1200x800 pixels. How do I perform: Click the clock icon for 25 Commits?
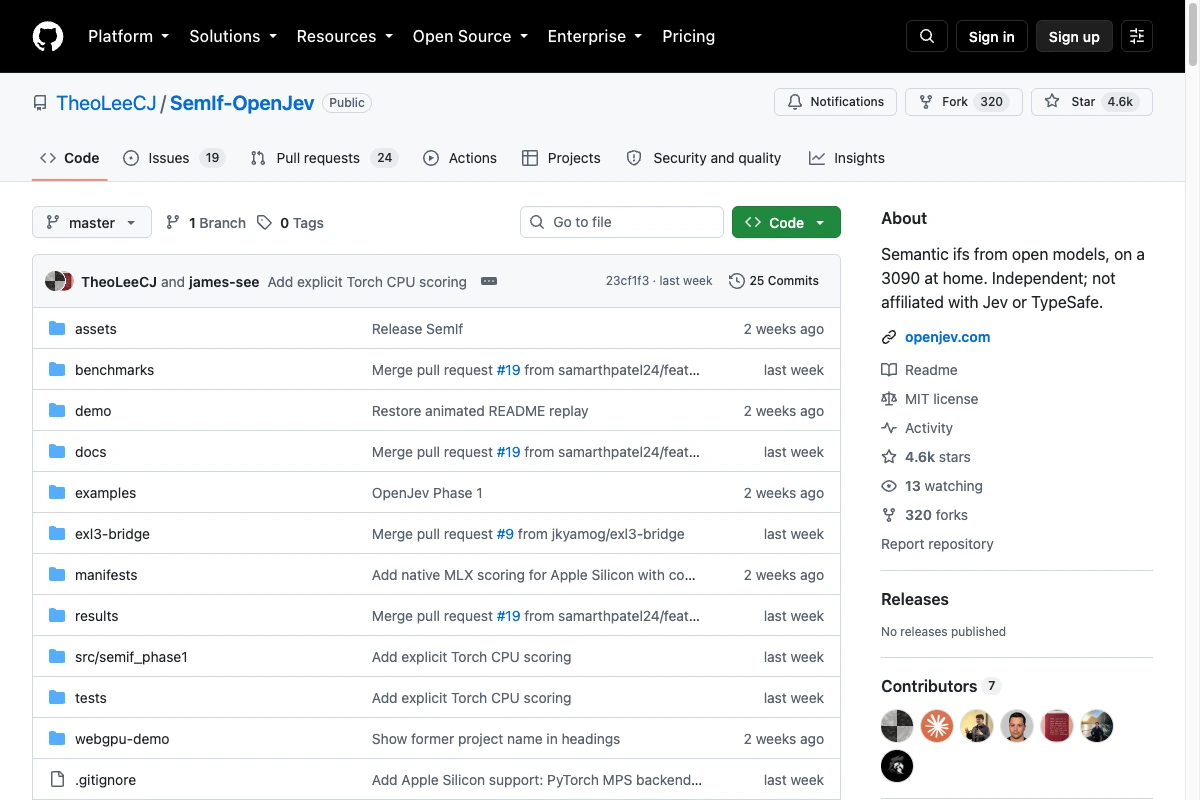(737, 281)
